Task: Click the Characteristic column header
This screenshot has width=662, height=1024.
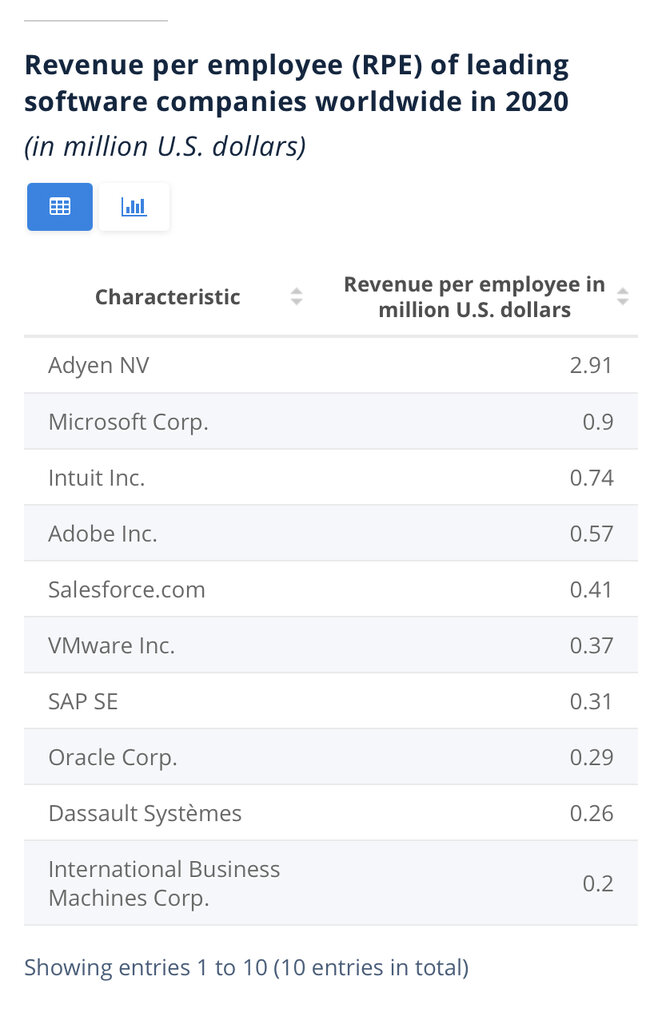Action: pyautogui.click(x=168, y=297)
